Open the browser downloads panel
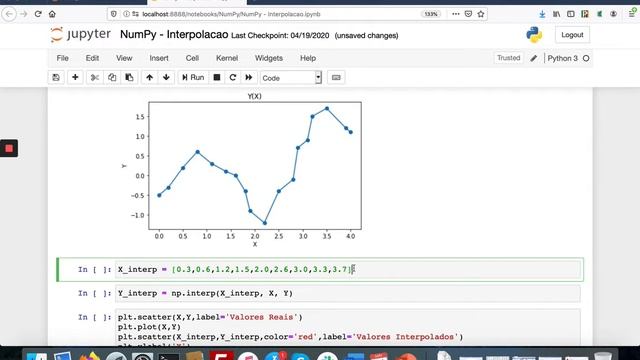 pos(542,14)
